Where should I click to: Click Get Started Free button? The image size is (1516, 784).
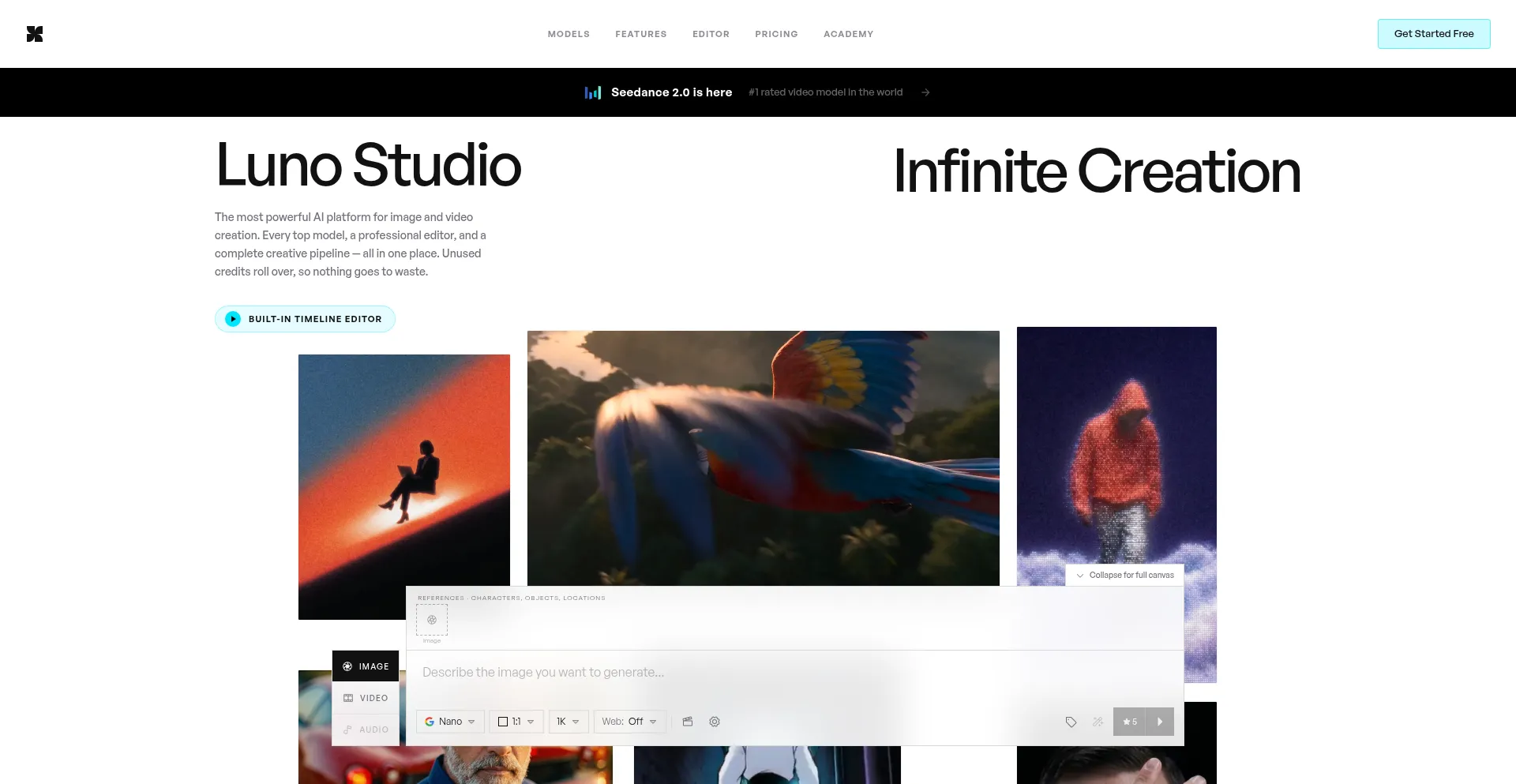[1434, 34]
